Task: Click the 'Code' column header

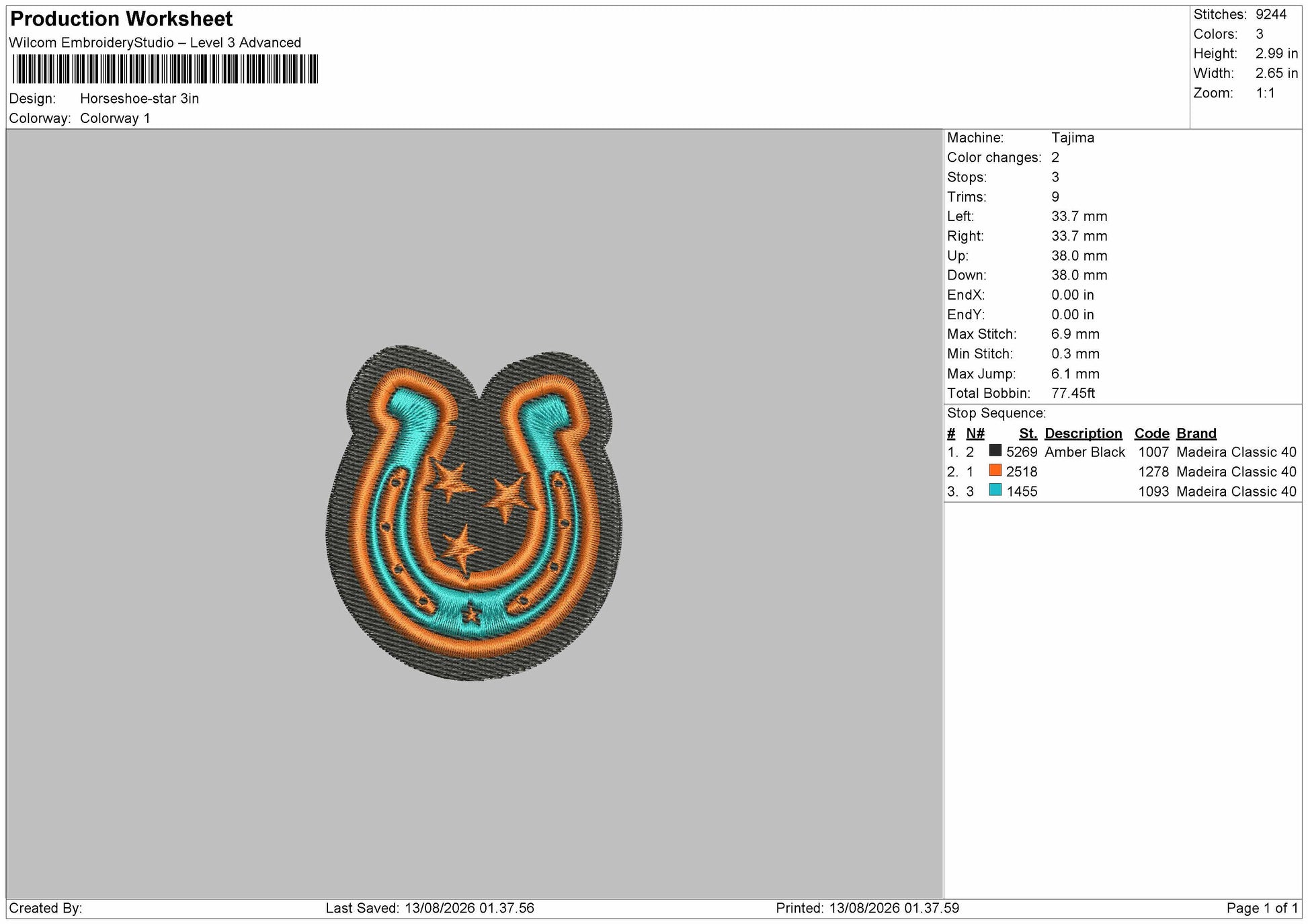Action: click(x=1152, y=433)
